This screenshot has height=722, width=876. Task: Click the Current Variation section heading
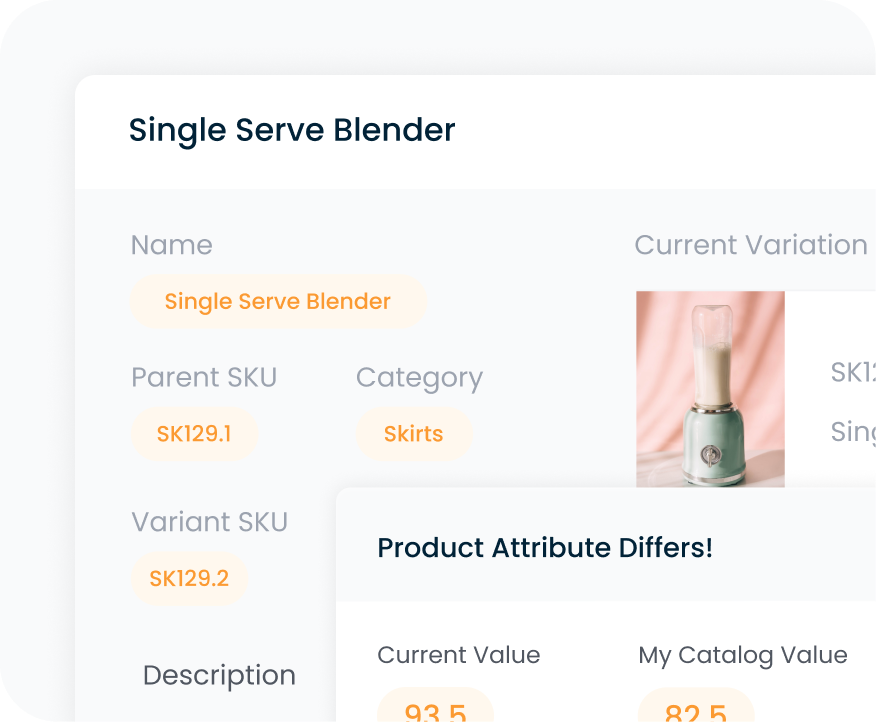750,245
